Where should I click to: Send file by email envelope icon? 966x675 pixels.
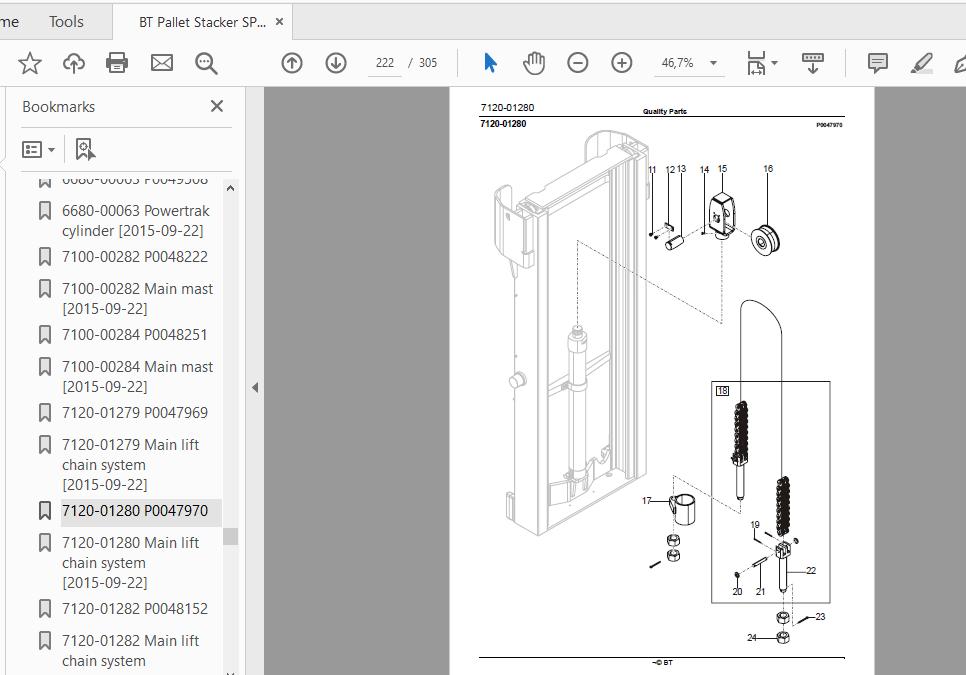click(x=162, y=63)
